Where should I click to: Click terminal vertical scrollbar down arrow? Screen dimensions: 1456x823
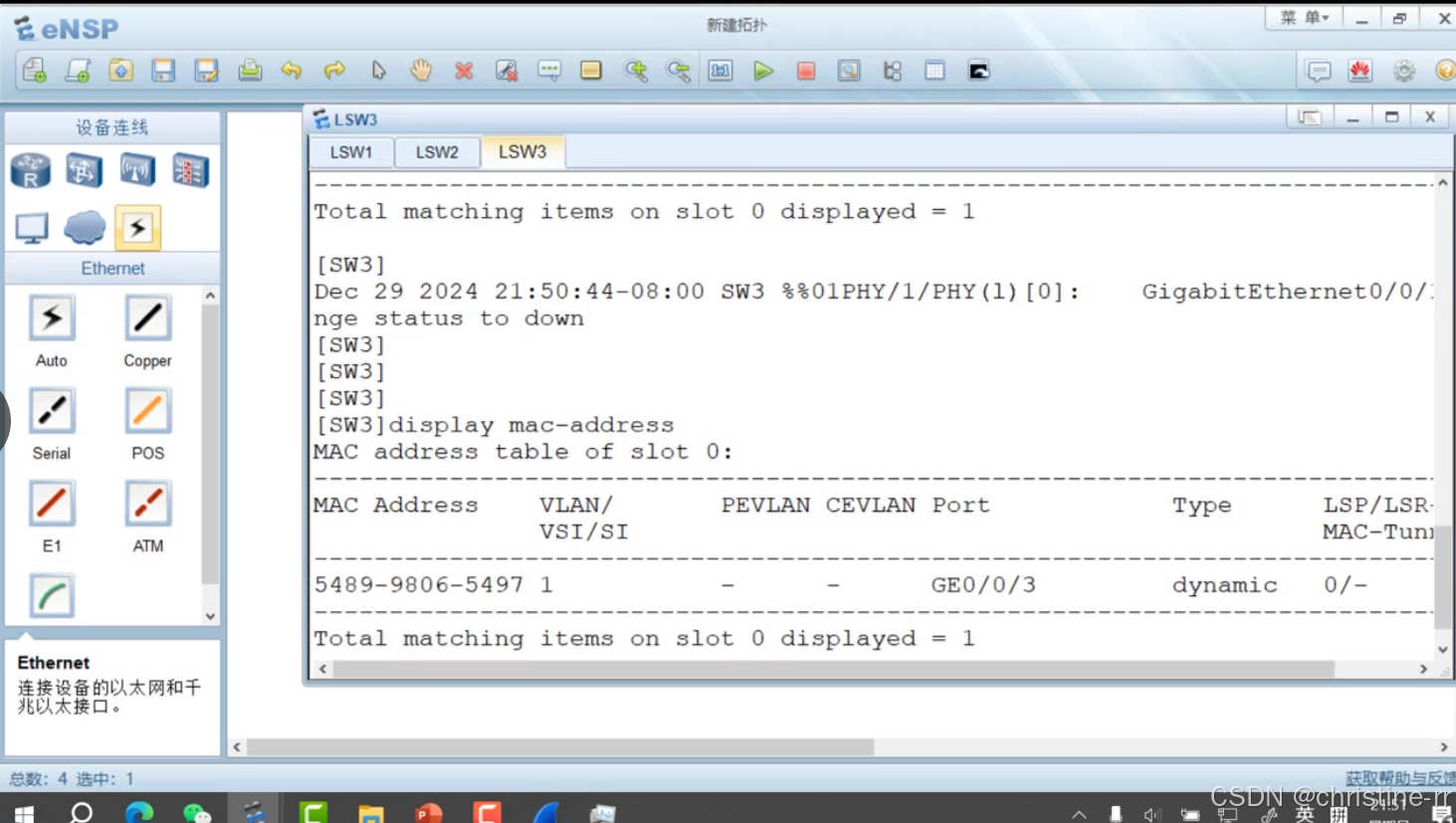coord(1443,649)
